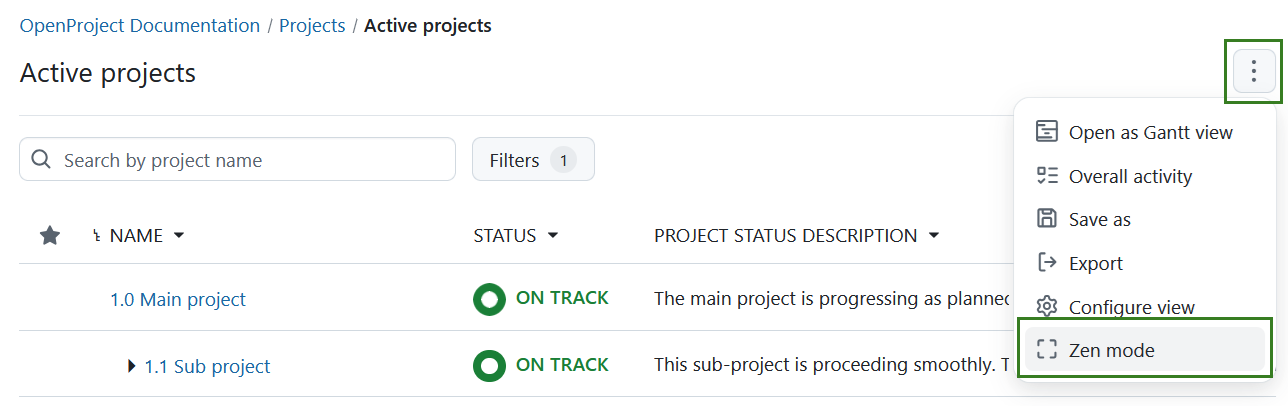Click the Gantt view icon in menu
This screenshot has width=1288, height=406.
[x=1047, y=132]
